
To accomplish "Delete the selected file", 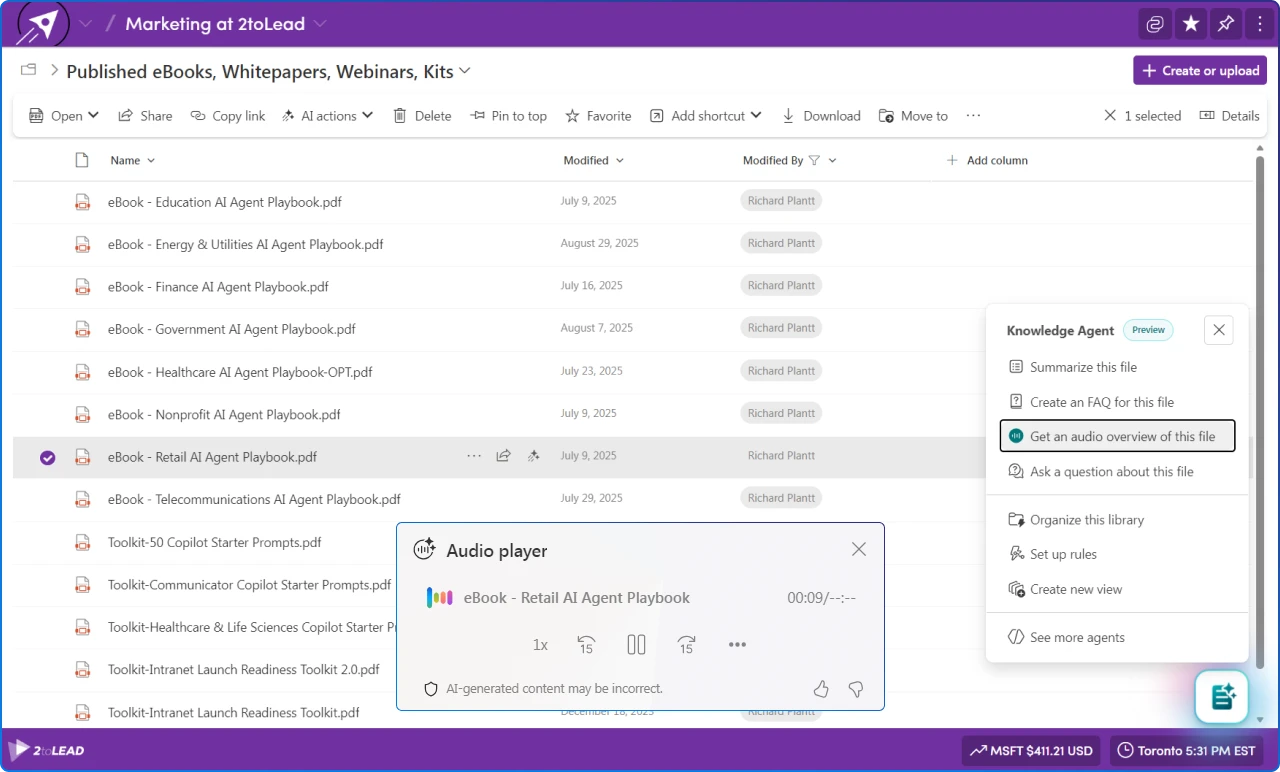I will 422,116.
